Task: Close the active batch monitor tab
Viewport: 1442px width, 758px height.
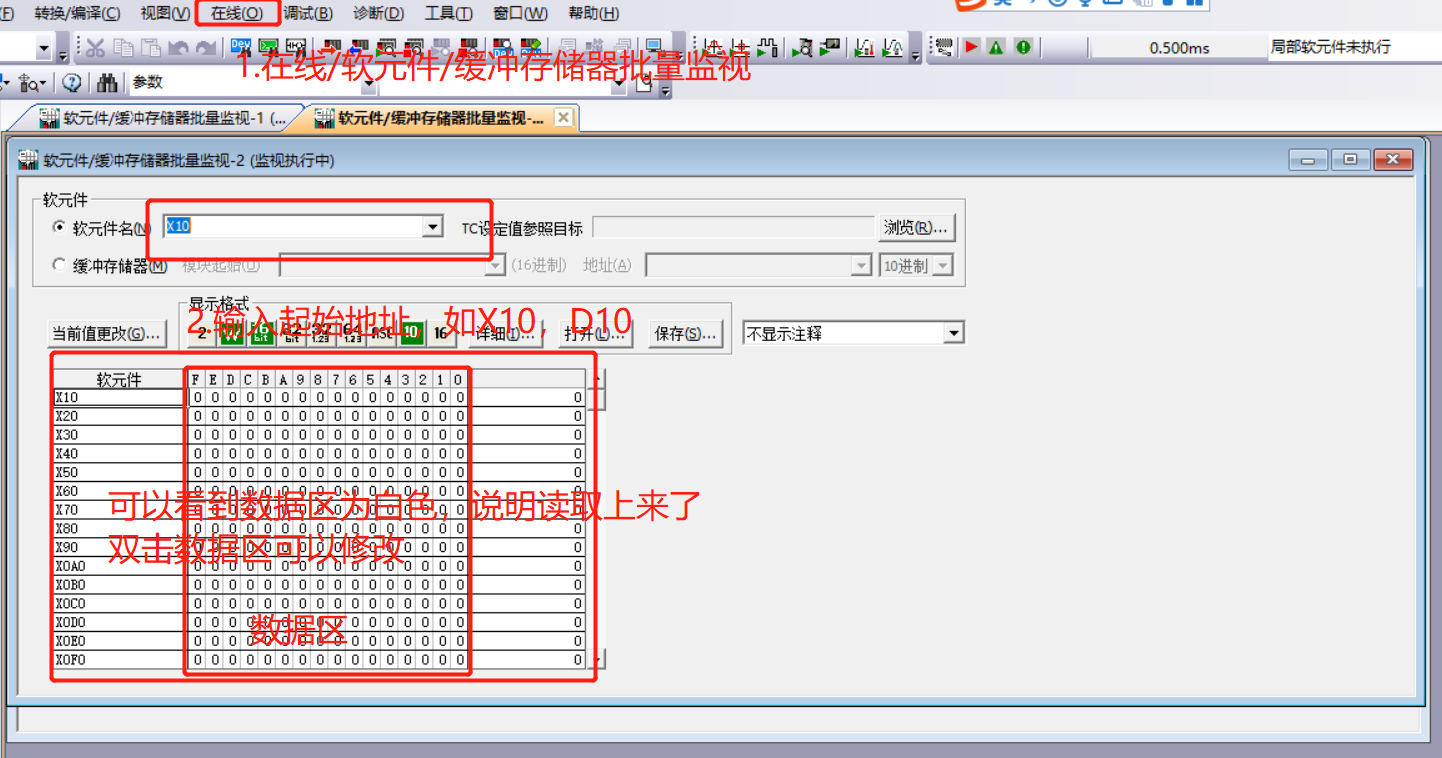Action: point(563,118)
